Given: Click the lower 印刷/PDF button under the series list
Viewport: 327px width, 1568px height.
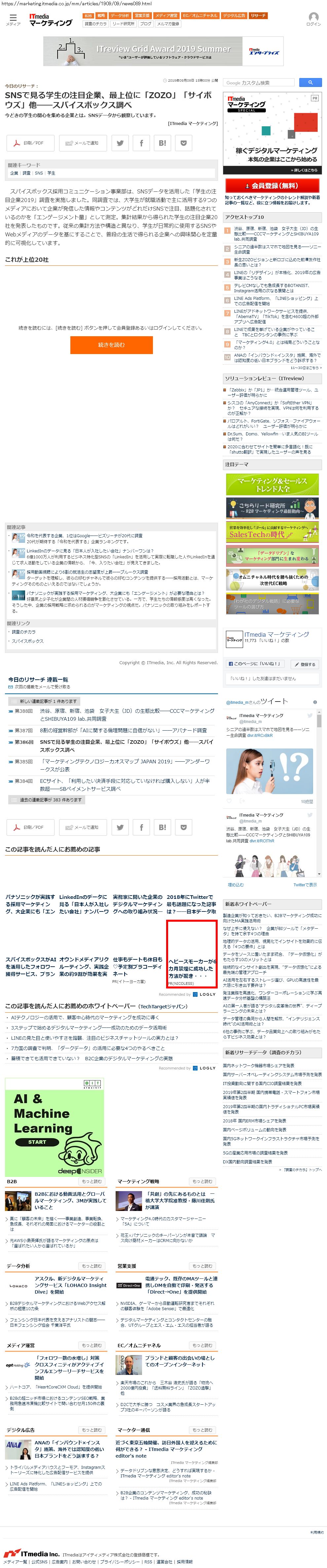Looking at the screenshot, I should coord(30,827).
